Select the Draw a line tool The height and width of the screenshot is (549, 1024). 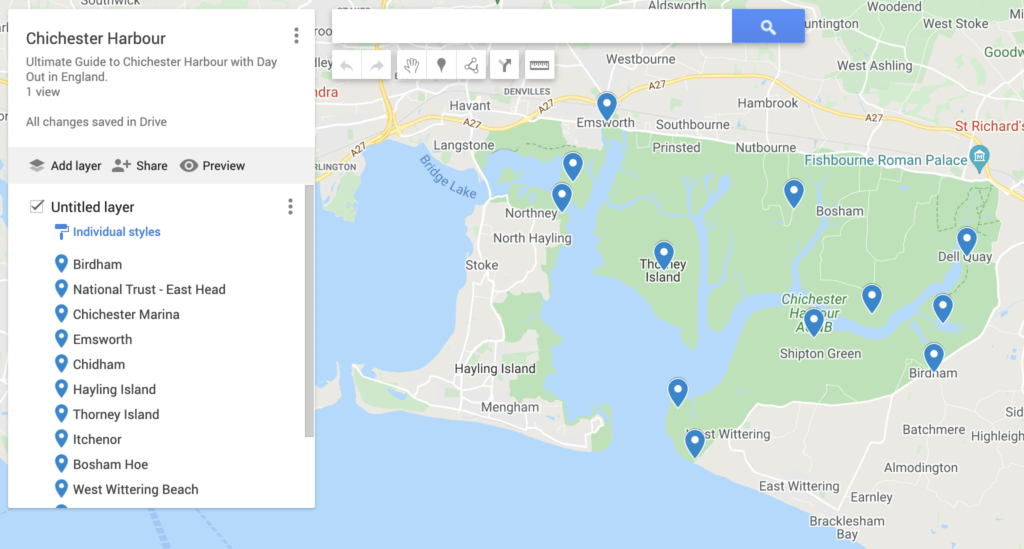(x=472, y=65)
